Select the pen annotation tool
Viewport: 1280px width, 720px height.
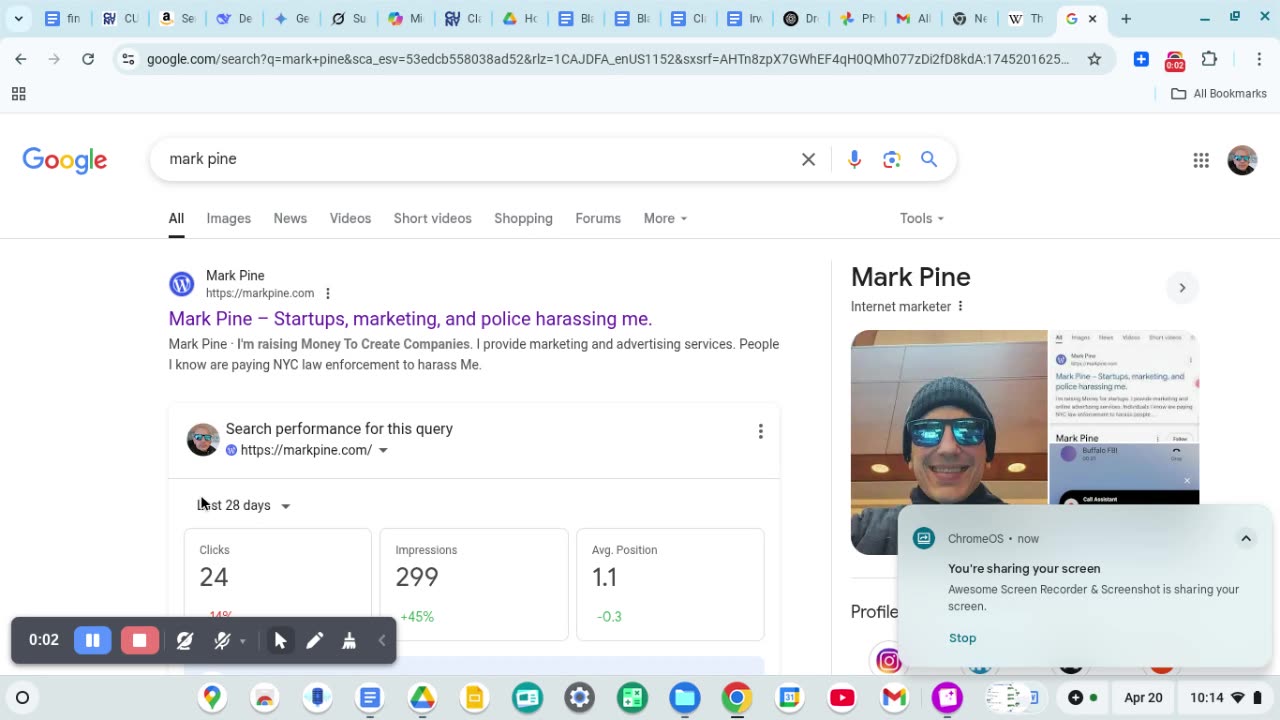coord(315,641)
